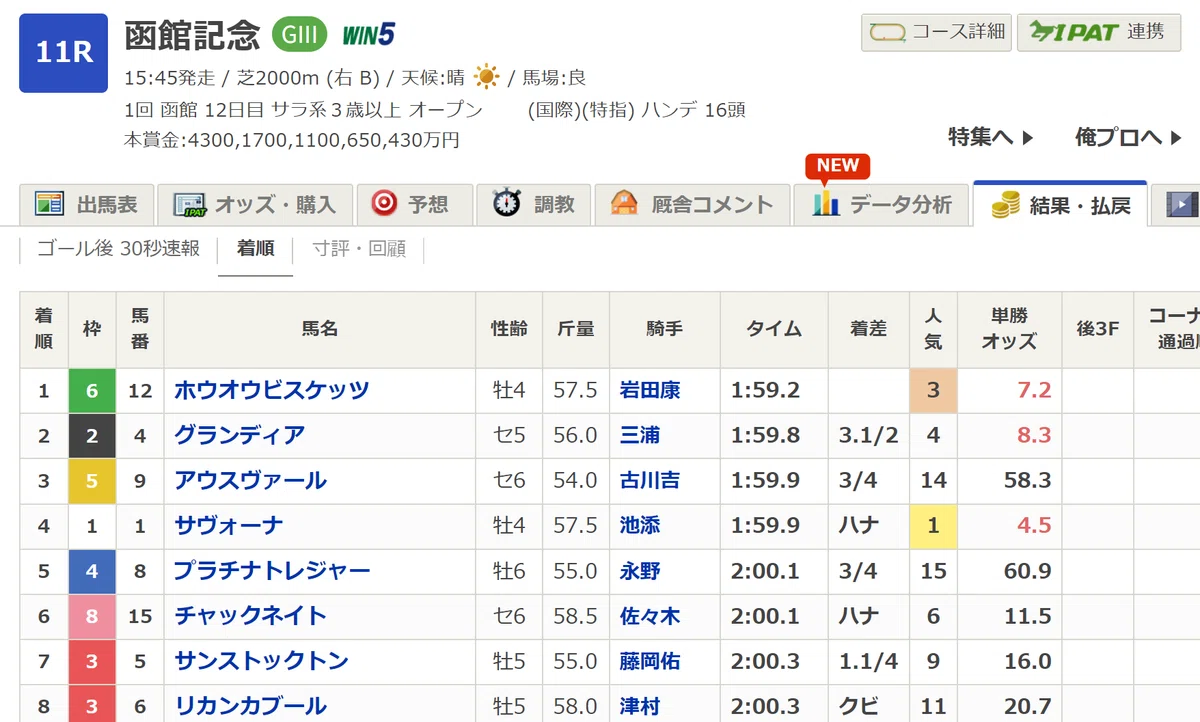Select the 寸評・回顧 sub-tab
1200x722 pixels.
(359, 249)
